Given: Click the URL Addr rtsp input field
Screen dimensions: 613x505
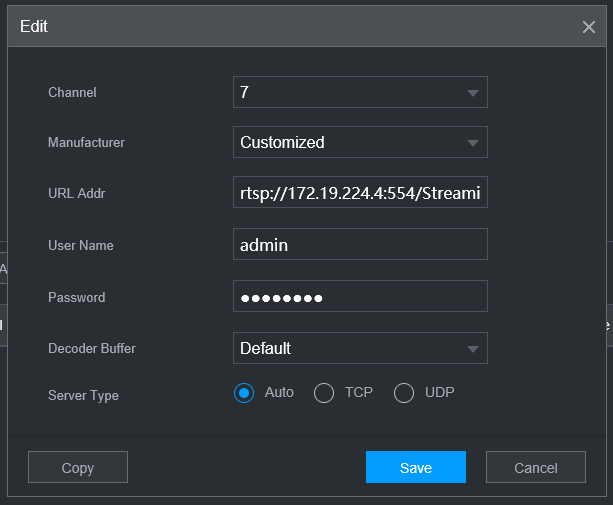Looking at the screenshot, I should click(x=360, y=192).
